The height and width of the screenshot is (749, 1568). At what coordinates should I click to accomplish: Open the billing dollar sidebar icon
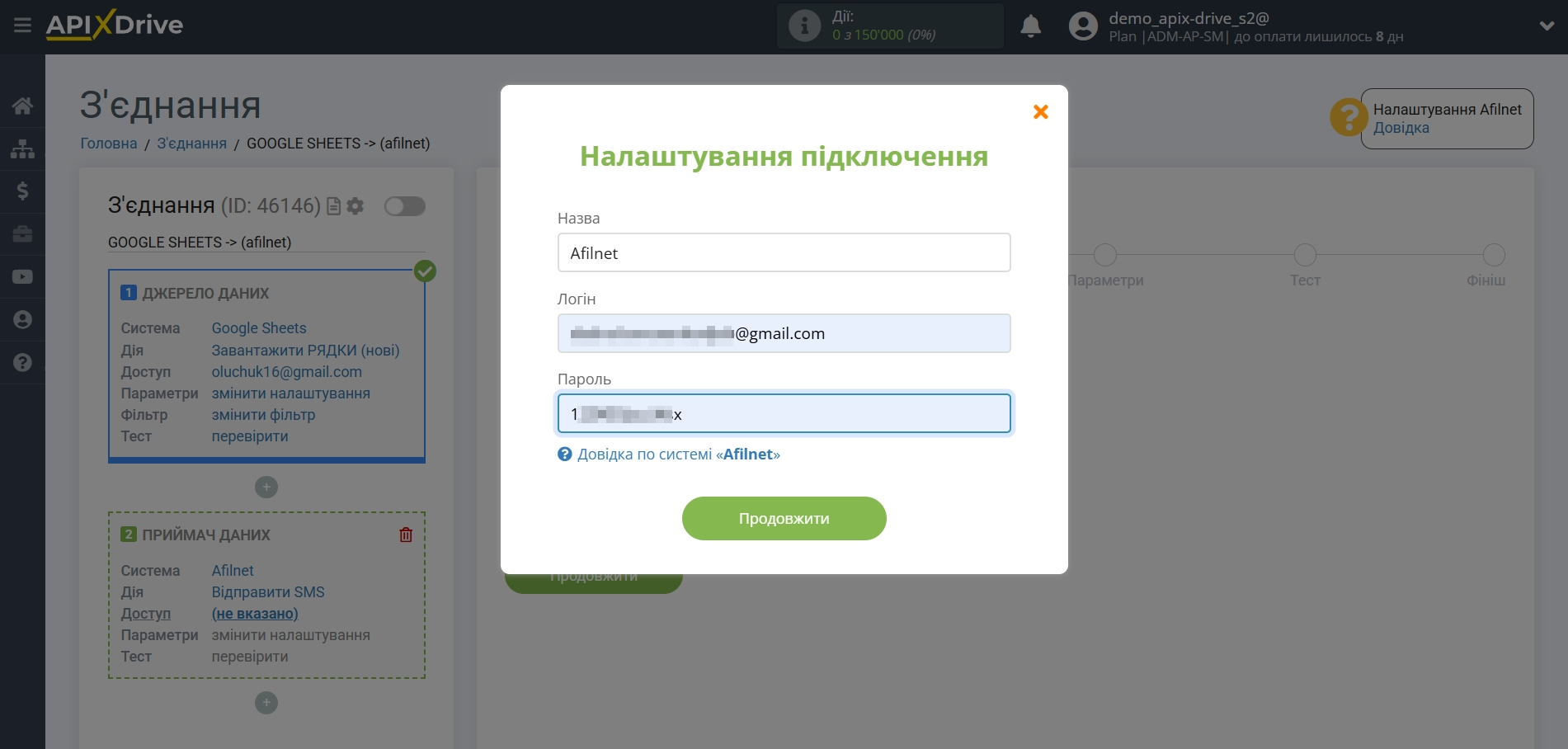tap(22, 191)
